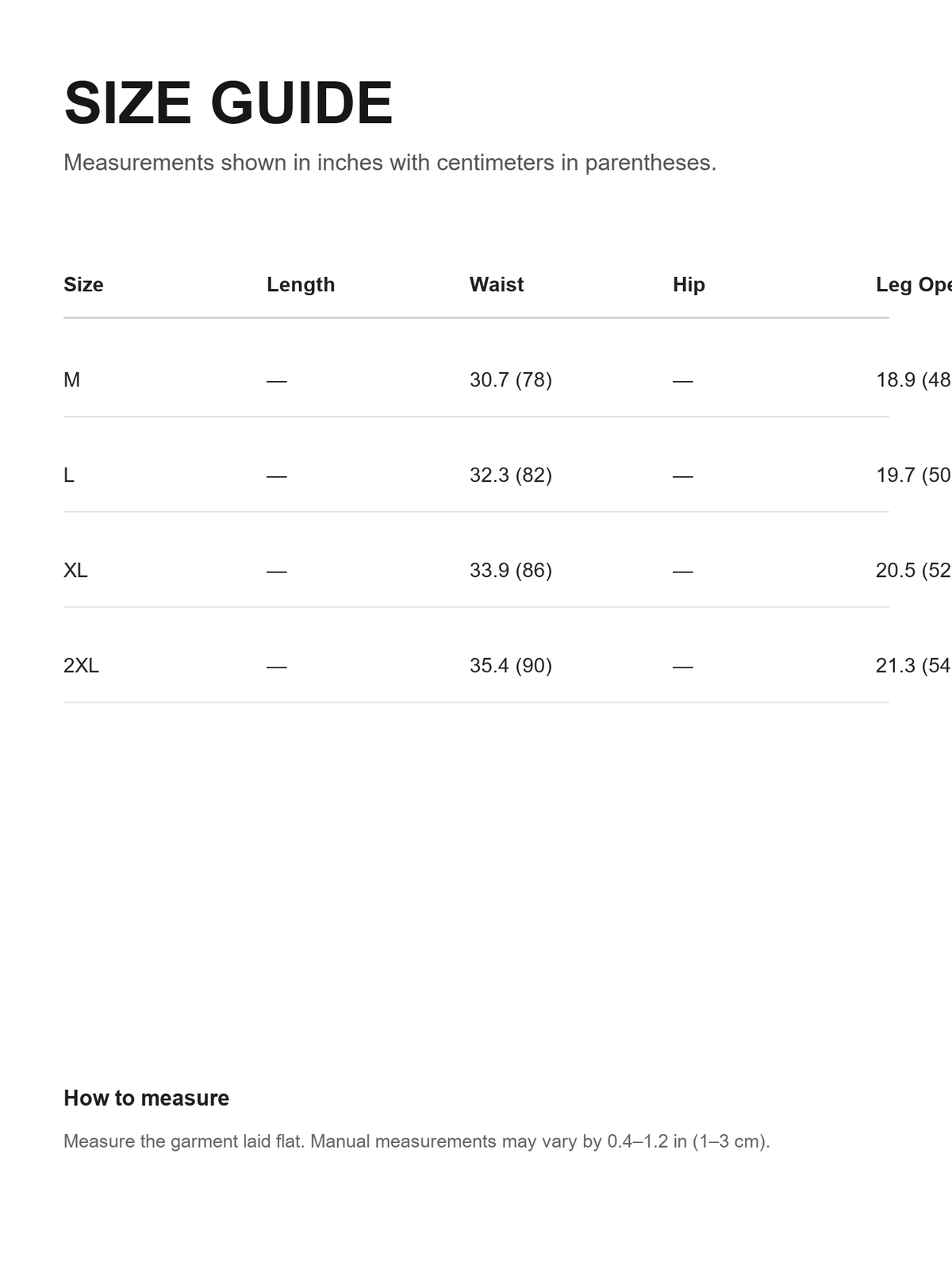The height and width of the screenshot is (1270, 952).
Task: Click the SIZE GUIDE heading
Action: point(228,103)
